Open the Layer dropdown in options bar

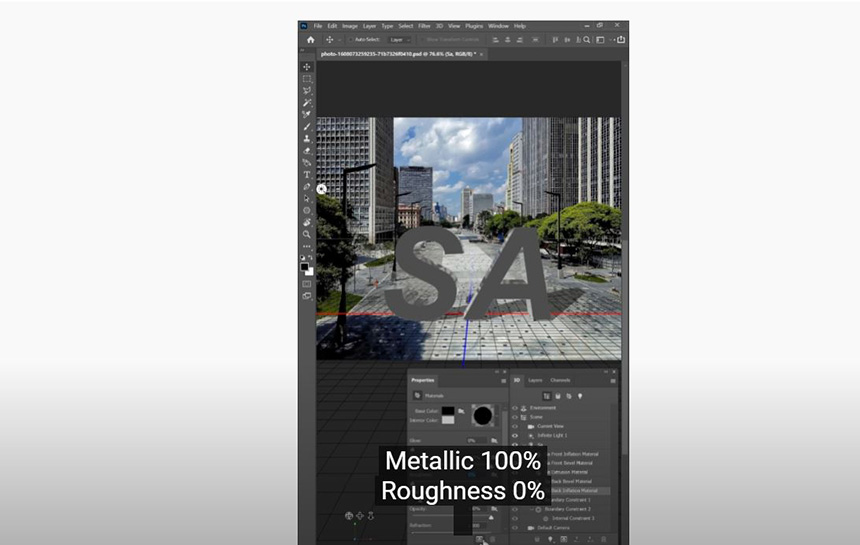pyautogui.click(x=398, y=39)
